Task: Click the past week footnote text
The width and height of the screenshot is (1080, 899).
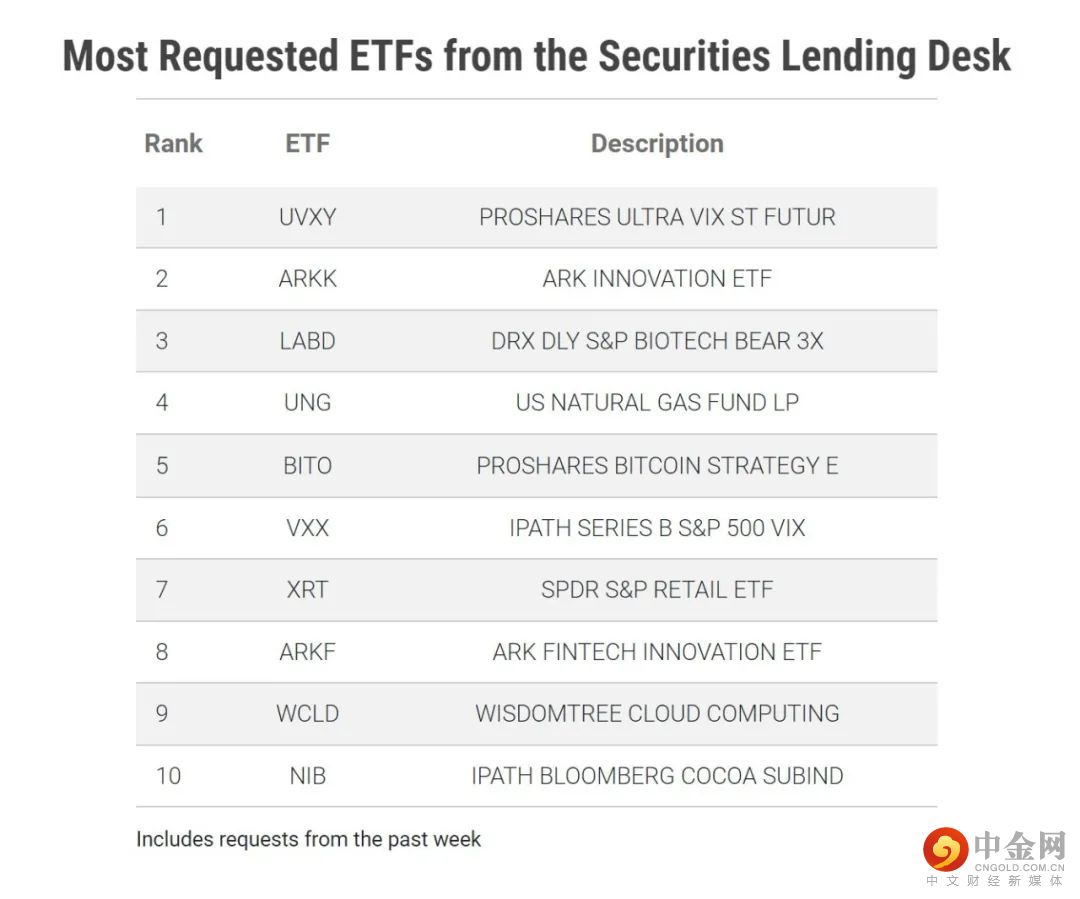Action: pos(308,839)
